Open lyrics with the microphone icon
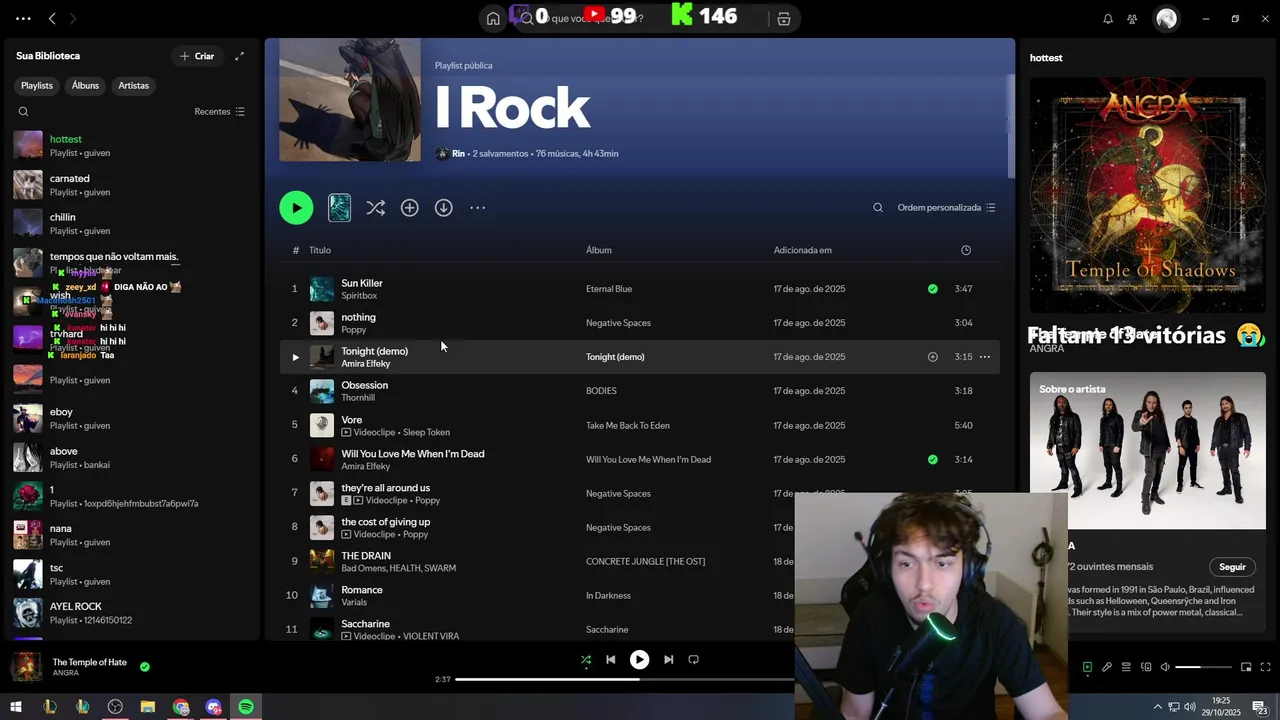Image resolution: width=1280 pixels, height=720 pixels. (1107, 667)
